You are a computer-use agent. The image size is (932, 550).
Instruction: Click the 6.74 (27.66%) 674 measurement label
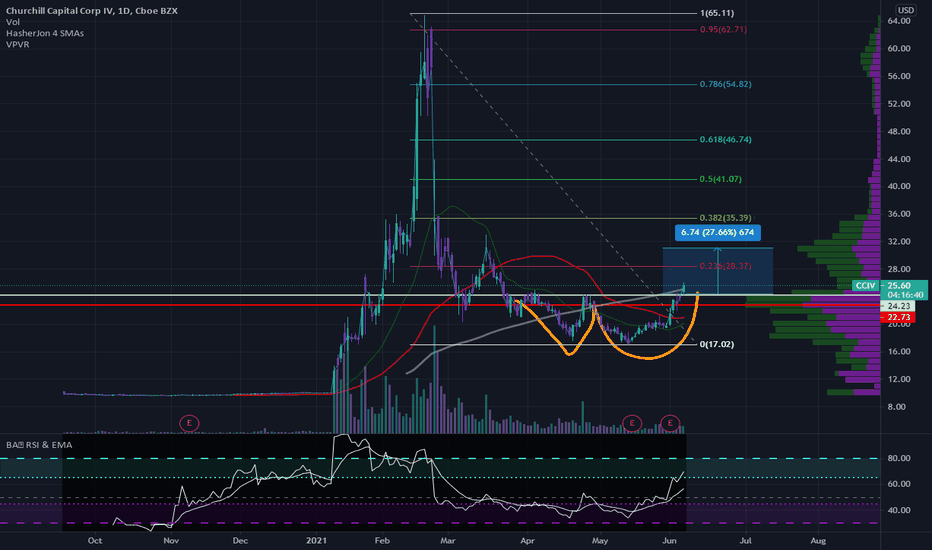717,232
